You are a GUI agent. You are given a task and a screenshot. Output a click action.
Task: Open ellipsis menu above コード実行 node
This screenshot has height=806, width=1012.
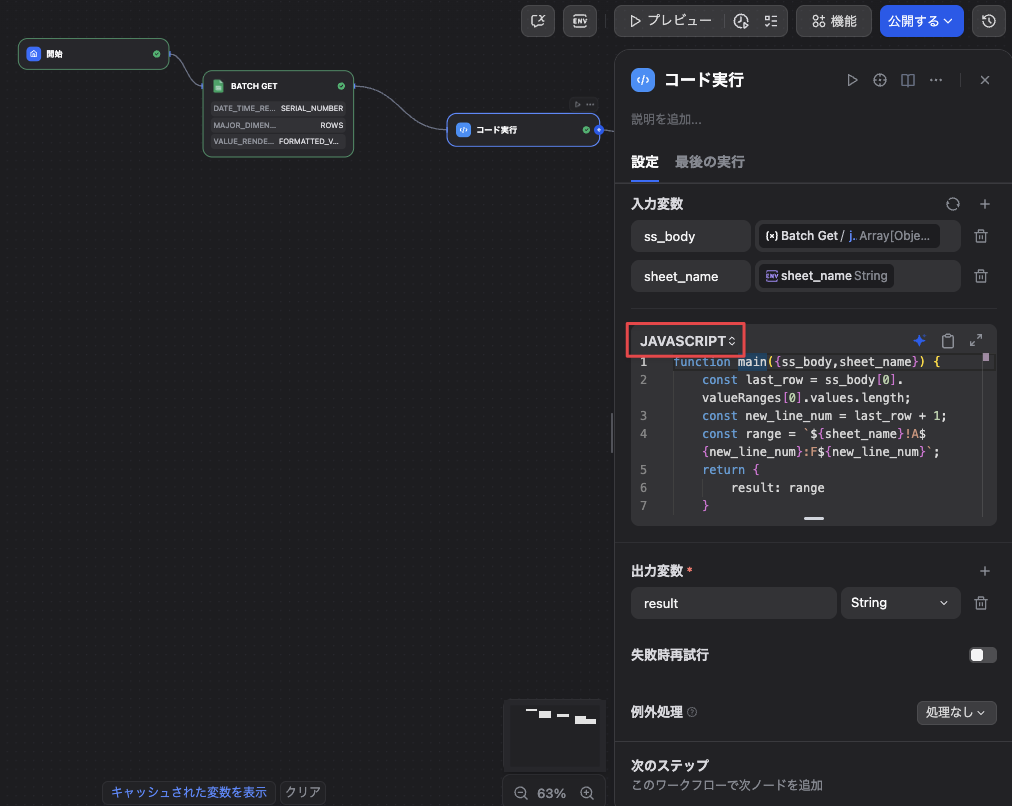point(590,104)
